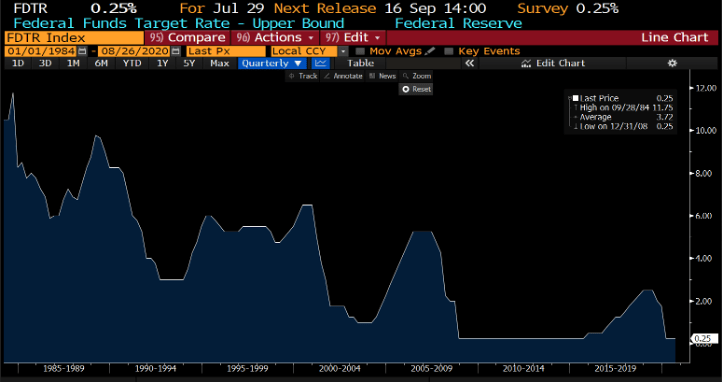Expand the Edit menu
Viewport: 722px width, 382px height.
coord(352,38)
